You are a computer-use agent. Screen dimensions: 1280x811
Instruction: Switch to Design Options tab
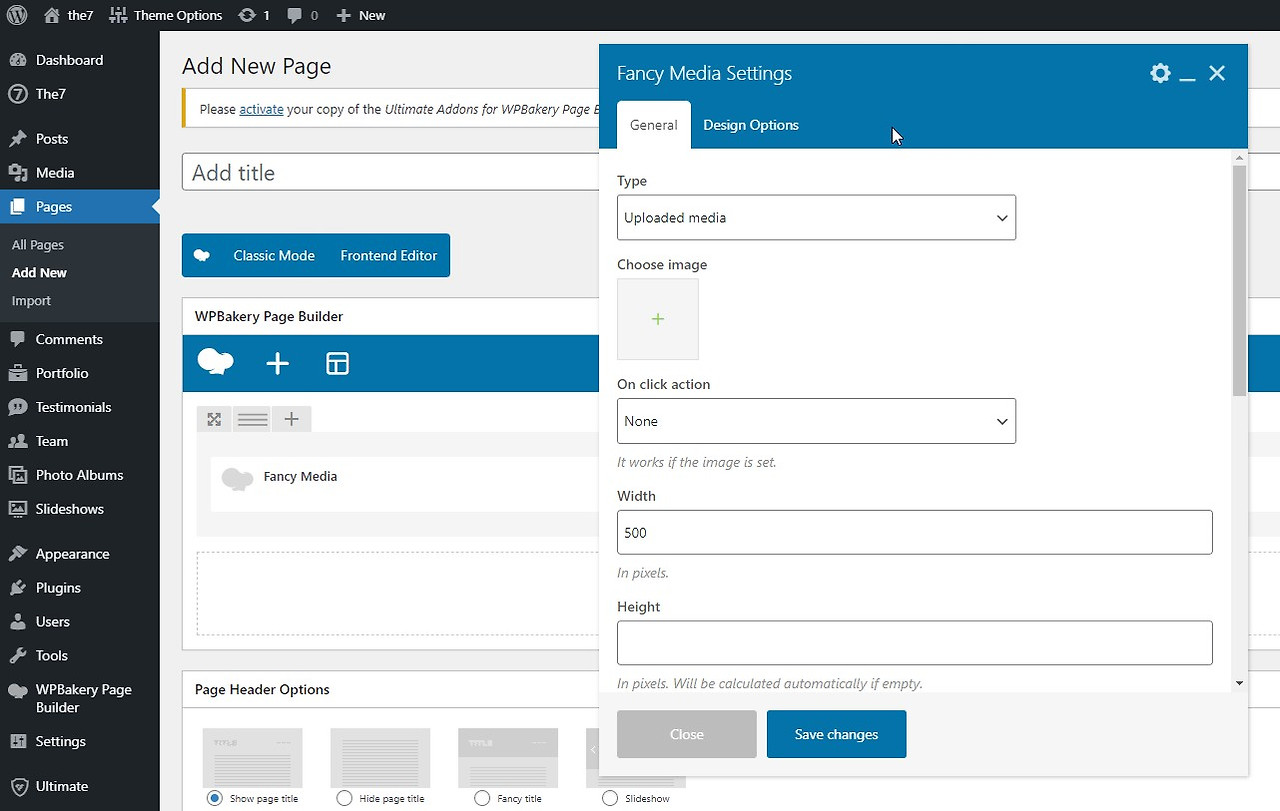click(x=751, y=125)
